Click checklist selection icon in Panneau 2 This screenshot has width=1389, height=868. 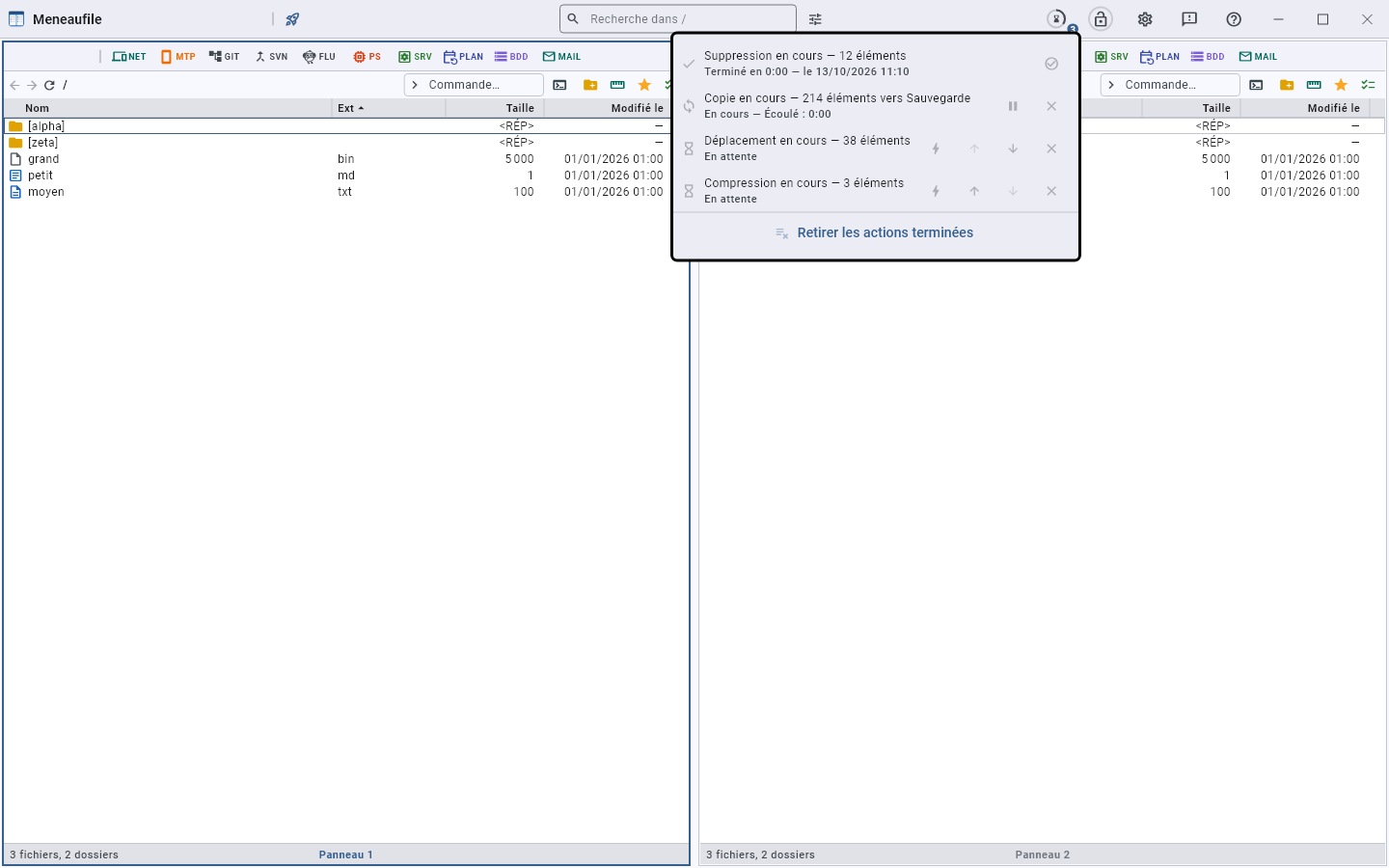[1368, 85]
